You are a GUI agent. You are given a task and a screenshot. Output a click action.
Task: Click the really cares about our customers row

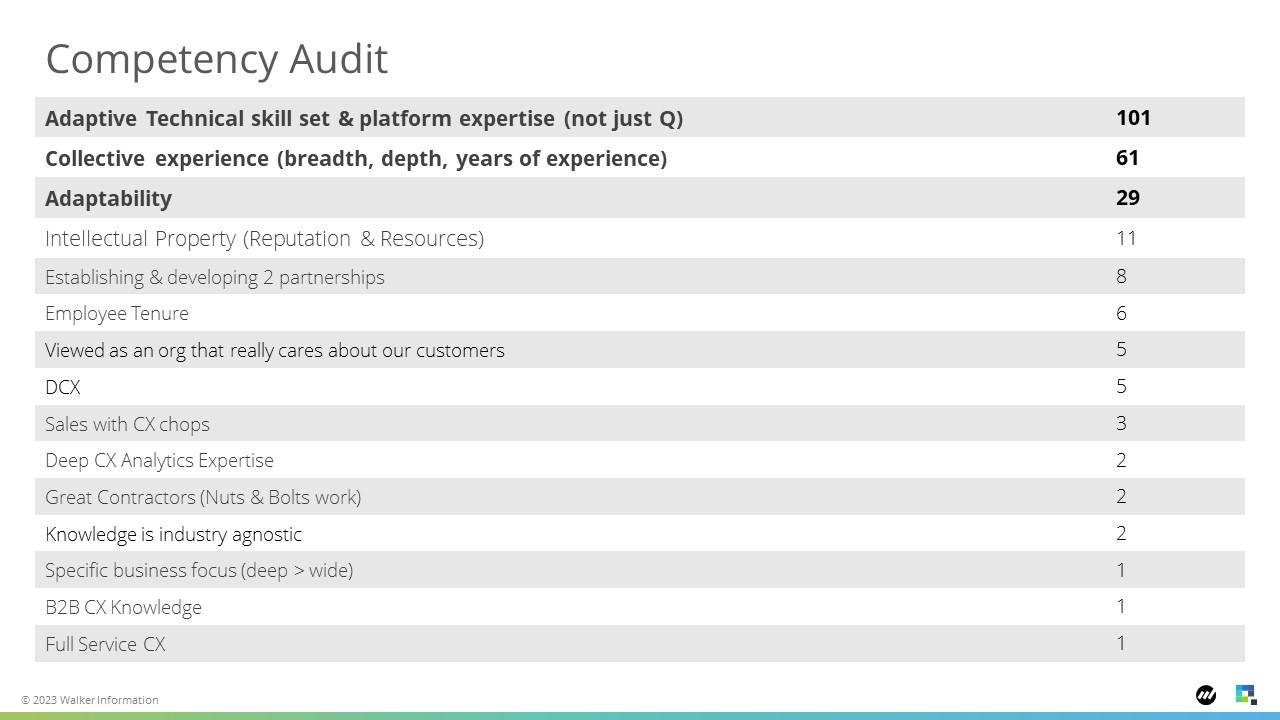[x=640, y=350]
